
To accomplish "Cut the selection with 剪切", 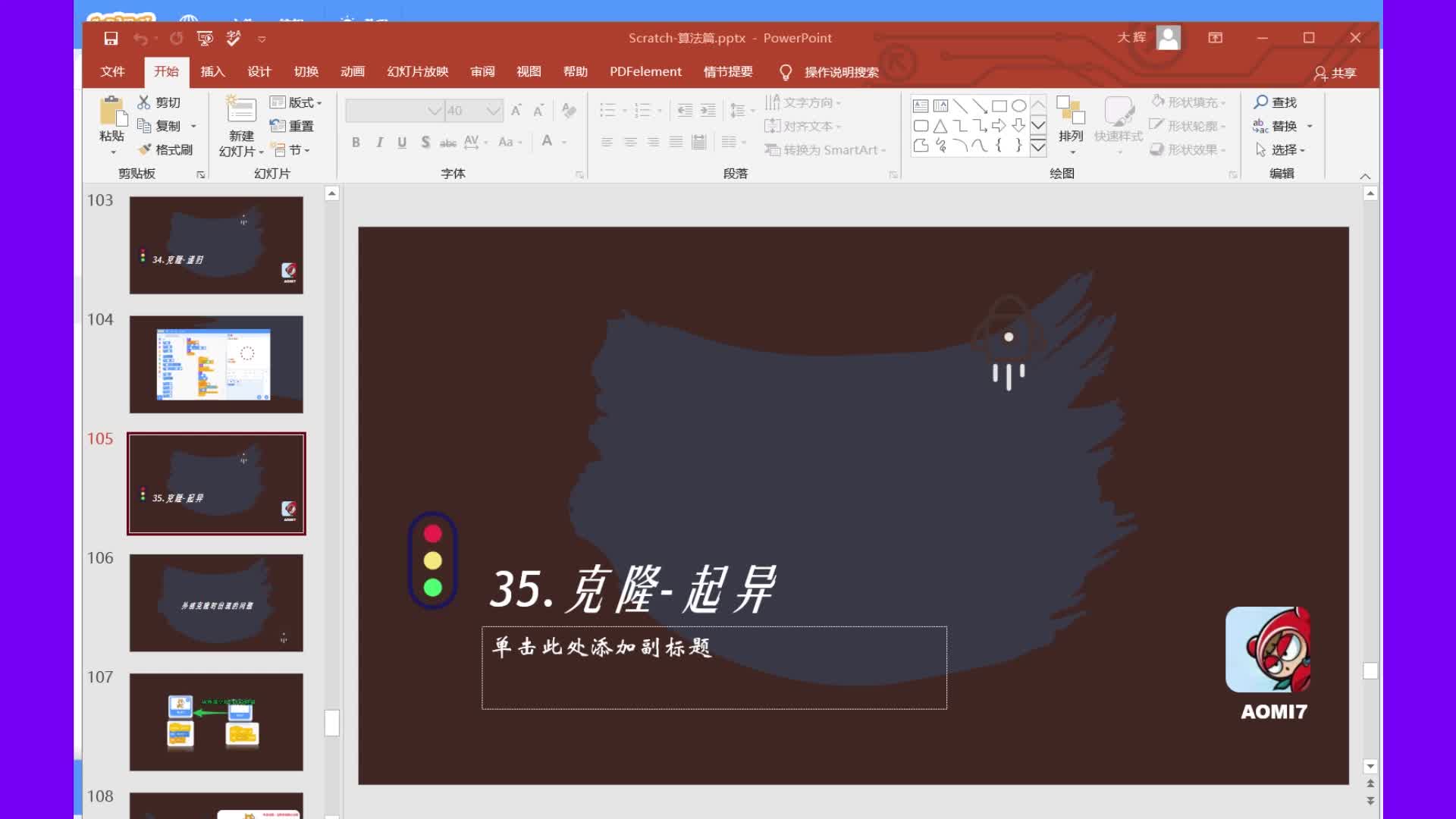I will pyautogui.click(x=159, y=102).
